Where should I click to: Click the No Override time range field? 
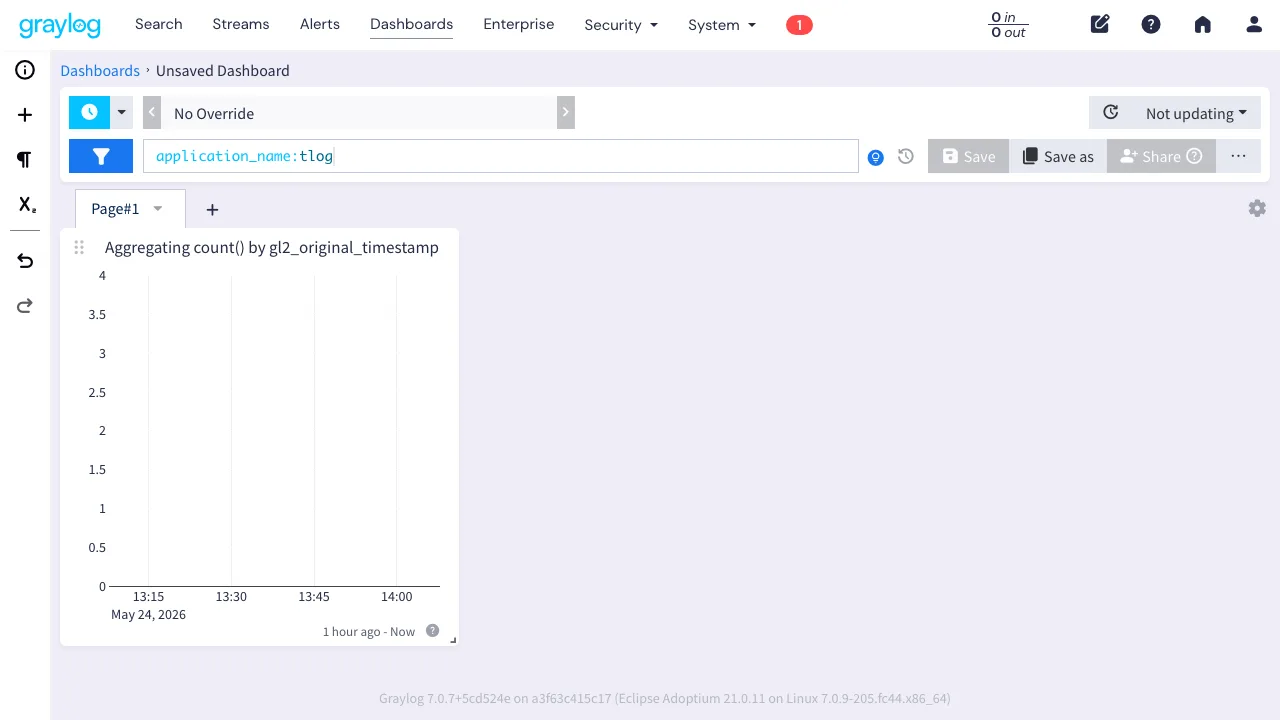(x=359, y=113)
